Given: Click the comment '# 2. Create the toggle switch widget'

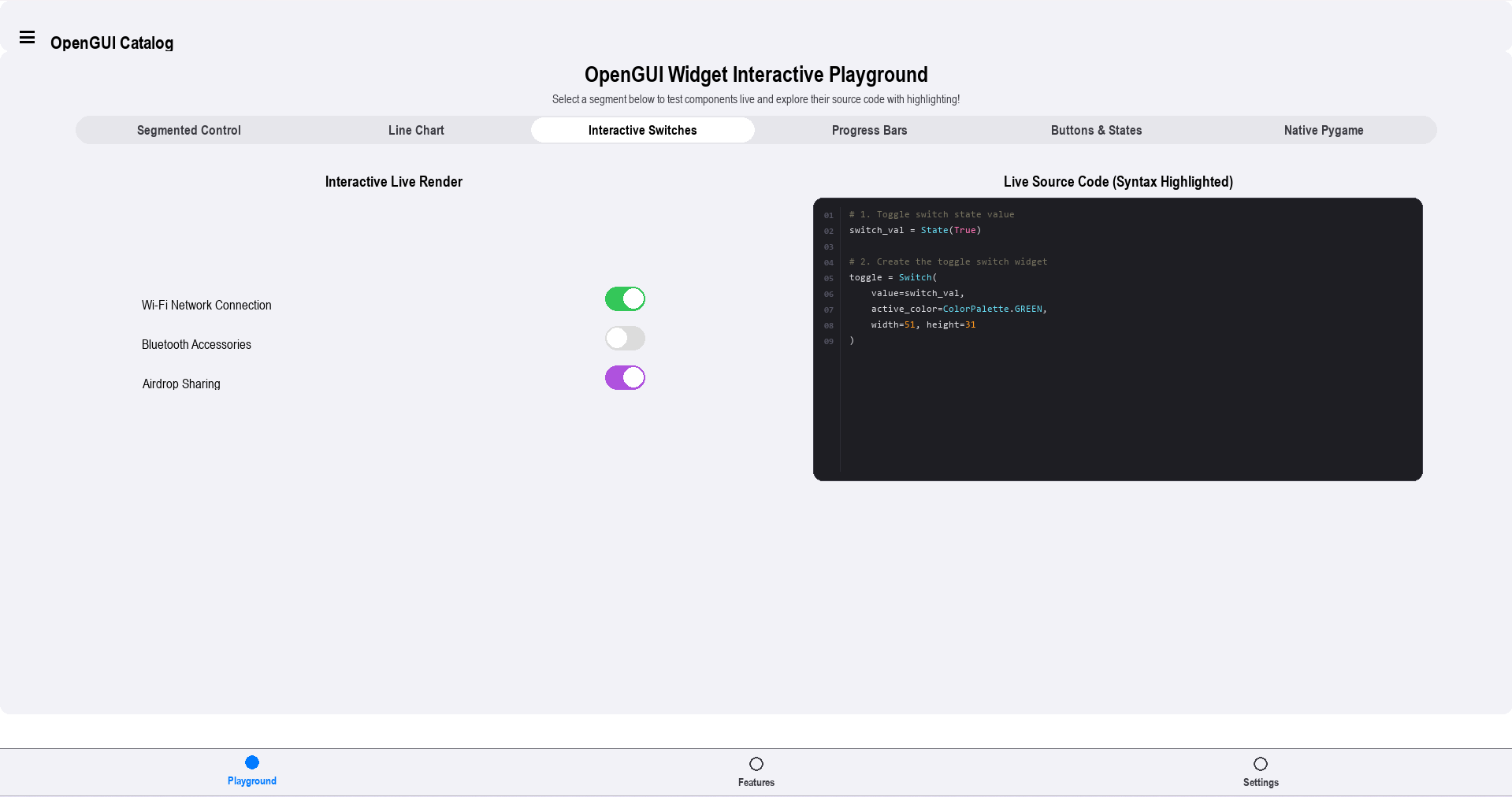Looking at the screenshot, I should pos(948,261).
